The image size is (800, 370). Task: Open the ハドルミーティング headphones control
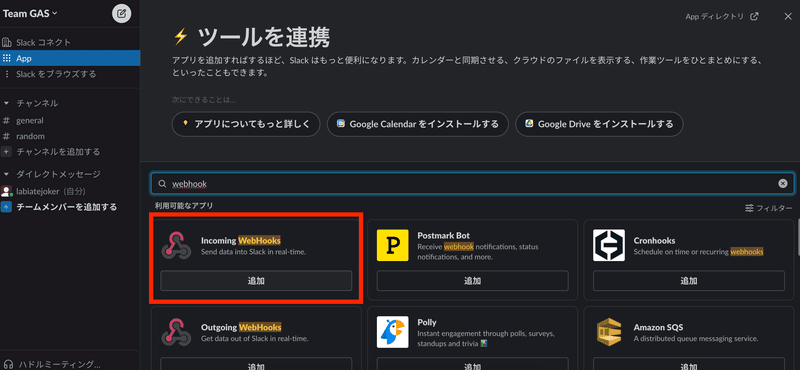pyautogui.click(x=10, y=364)
